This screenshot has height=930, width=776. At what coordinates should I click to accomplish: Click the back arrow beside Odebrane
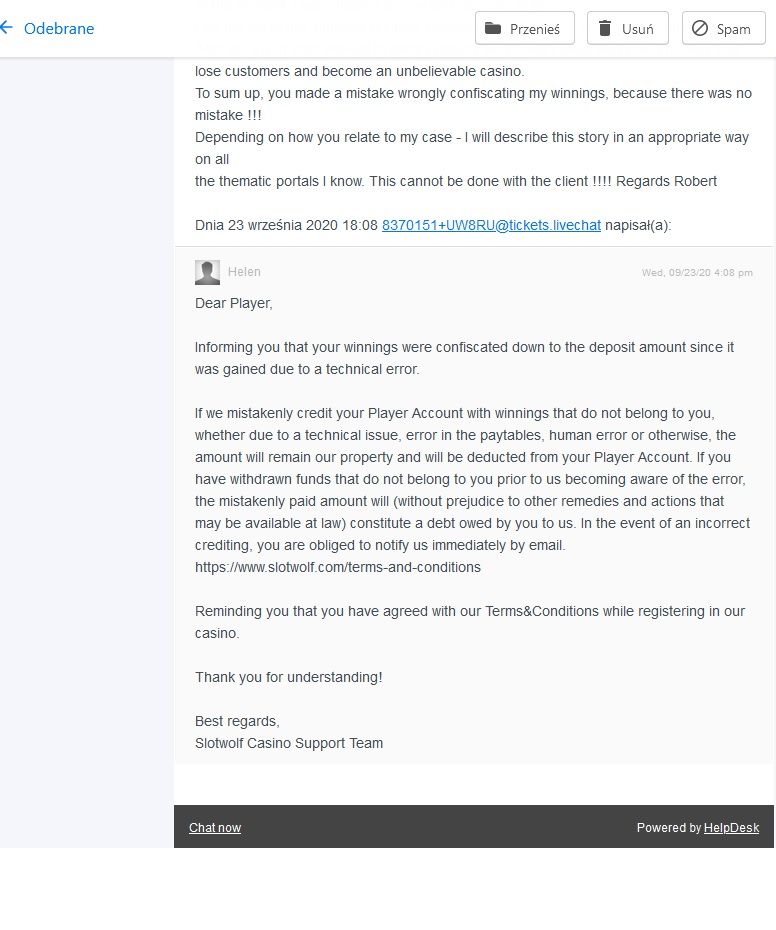[6, 27]
